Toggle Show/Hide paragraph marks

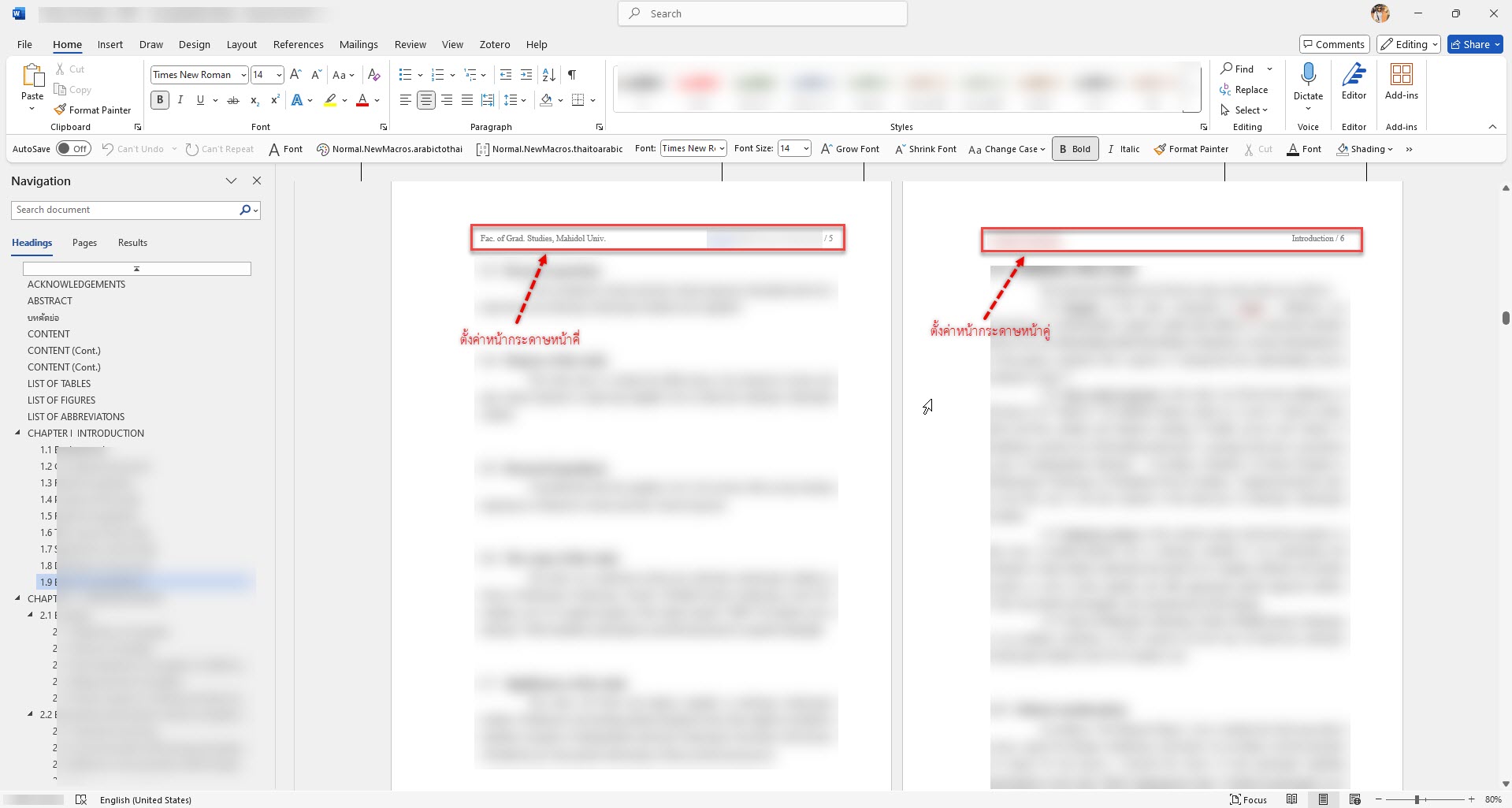[572, 75]
